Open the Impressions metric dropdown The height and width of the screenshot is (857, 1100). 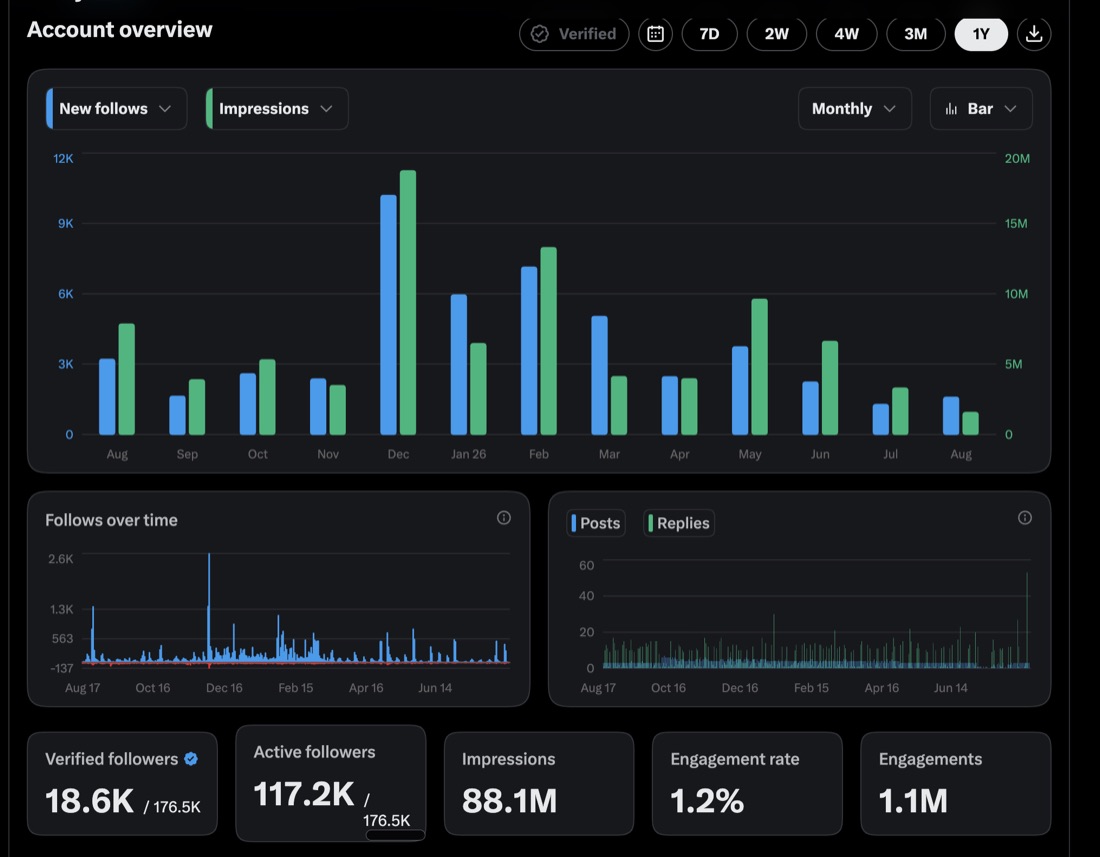tap(277, 109)
